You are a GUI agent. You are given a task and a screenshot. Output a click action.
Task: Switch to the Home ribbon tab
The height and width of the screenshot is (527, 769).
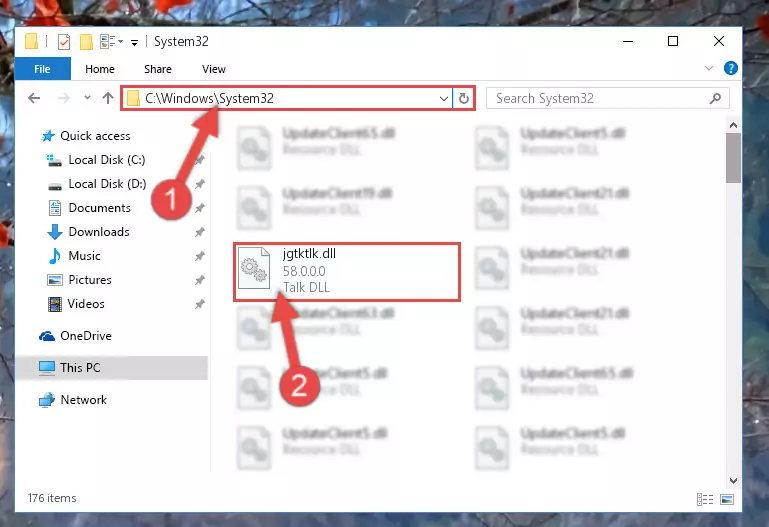click(100, 69)
